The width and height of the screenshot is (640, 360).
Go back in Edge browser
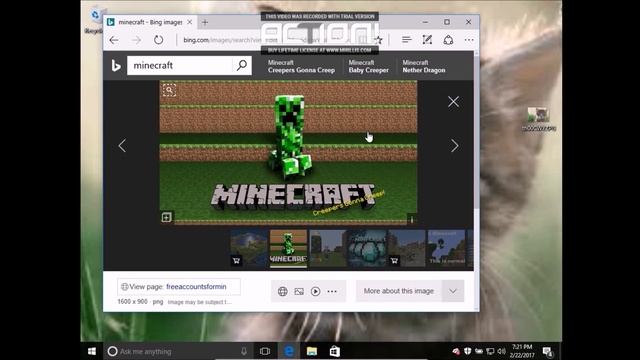coord(114,40)
